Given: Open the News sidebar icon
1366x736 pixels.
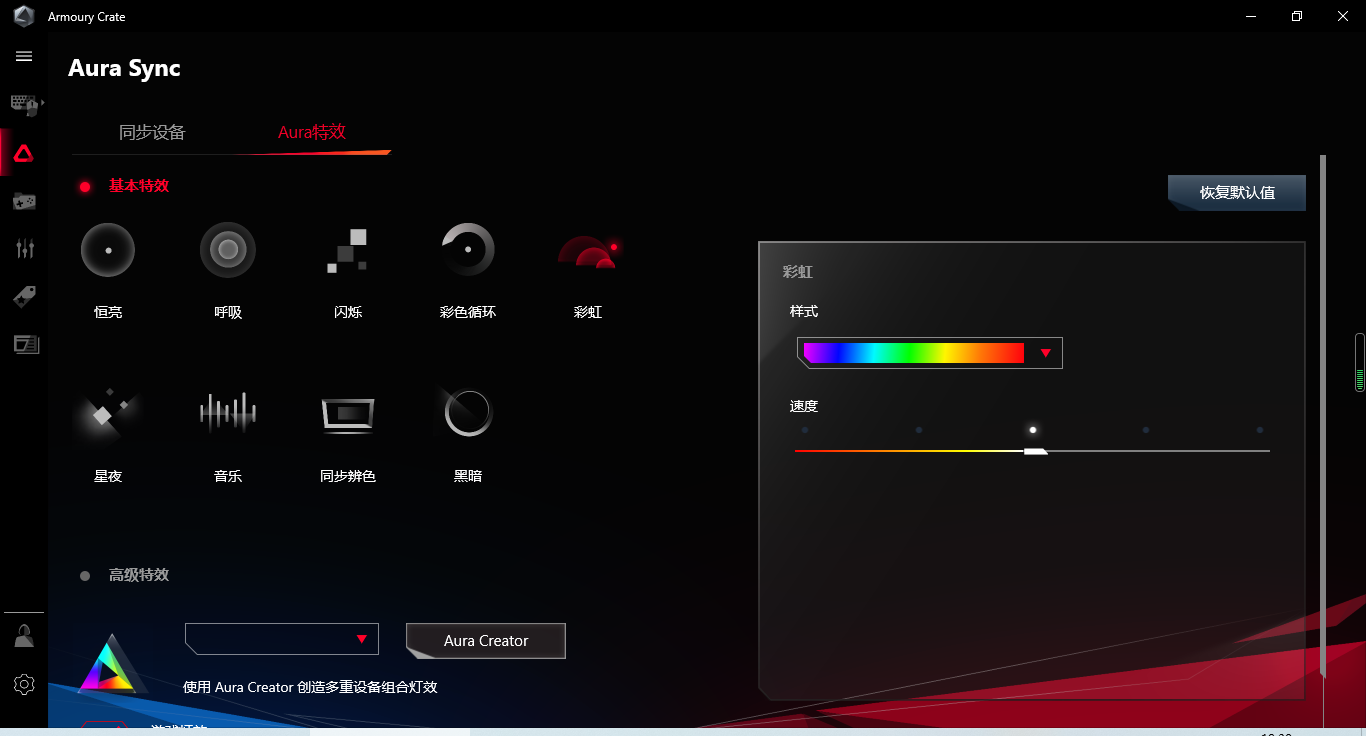Looking at the screenshot, I should click(x=25, y=344).
